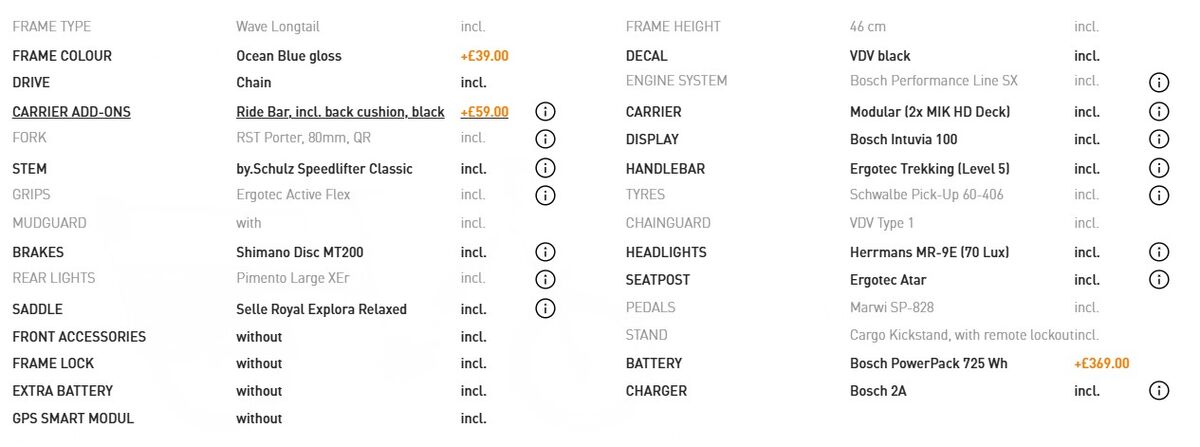This screenshot has width=1200, height=447.
Task: Open Schwalbe Pick-Up tyres info icon
Action: [1159, 195]
